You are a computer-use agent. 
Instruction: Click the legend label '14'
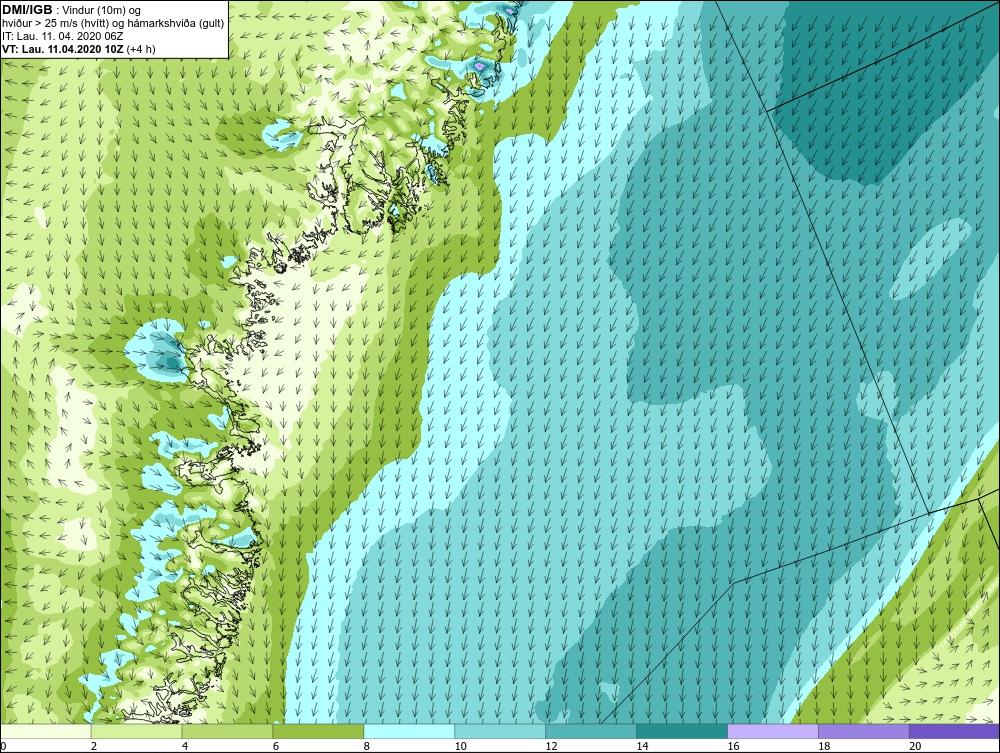pos(642,746)
